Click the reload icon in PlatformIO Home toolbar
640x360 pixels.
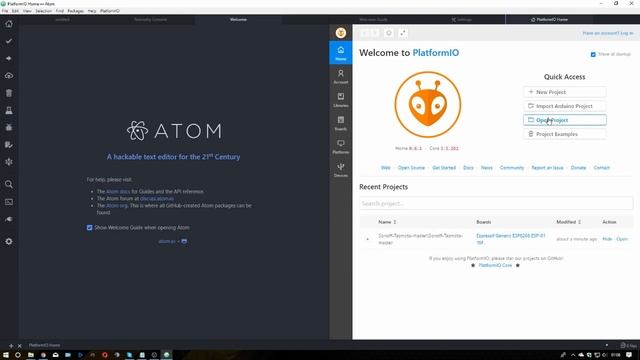pos(389,33)
